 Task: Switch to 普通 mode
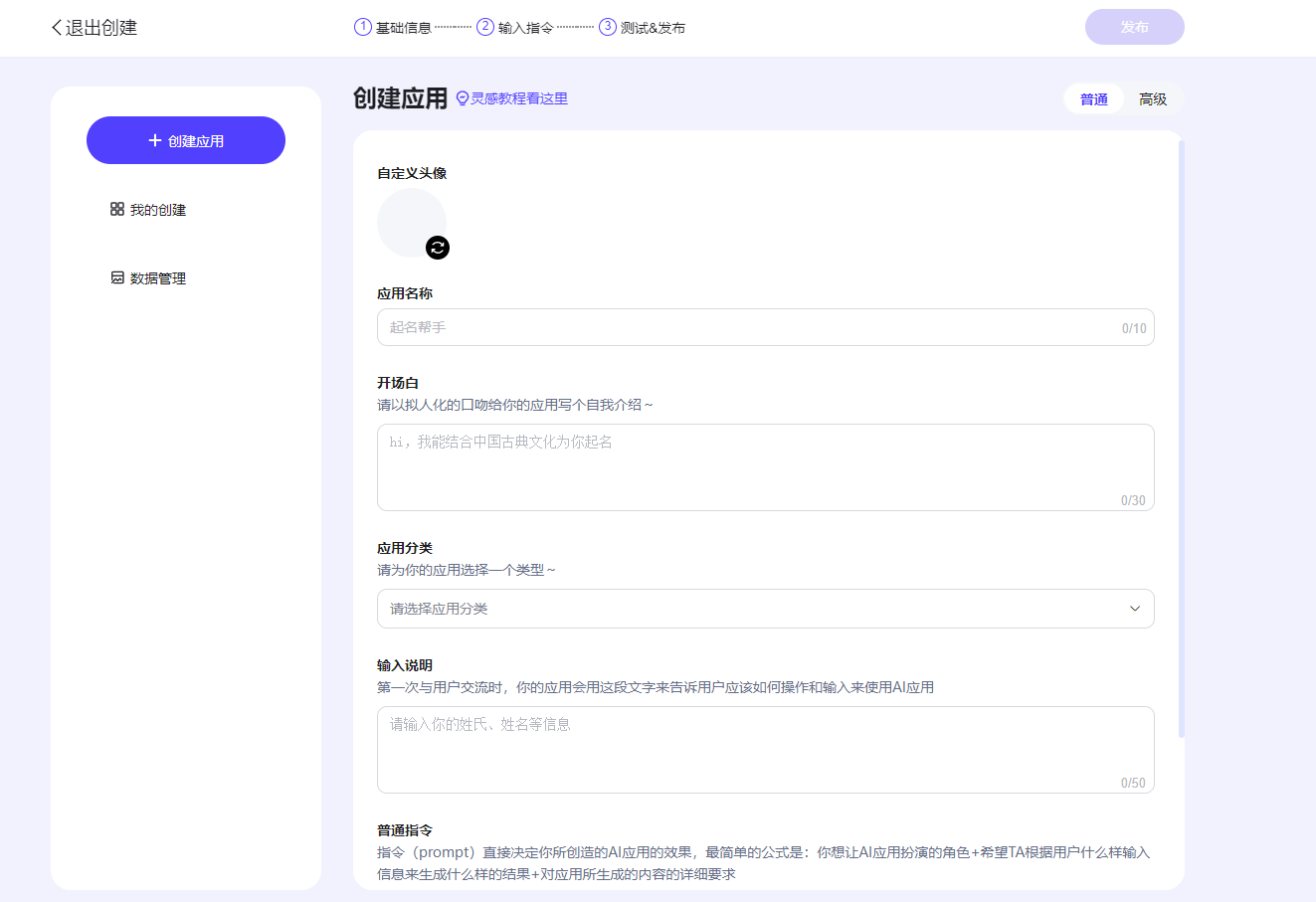click(x=1093, y=98)
